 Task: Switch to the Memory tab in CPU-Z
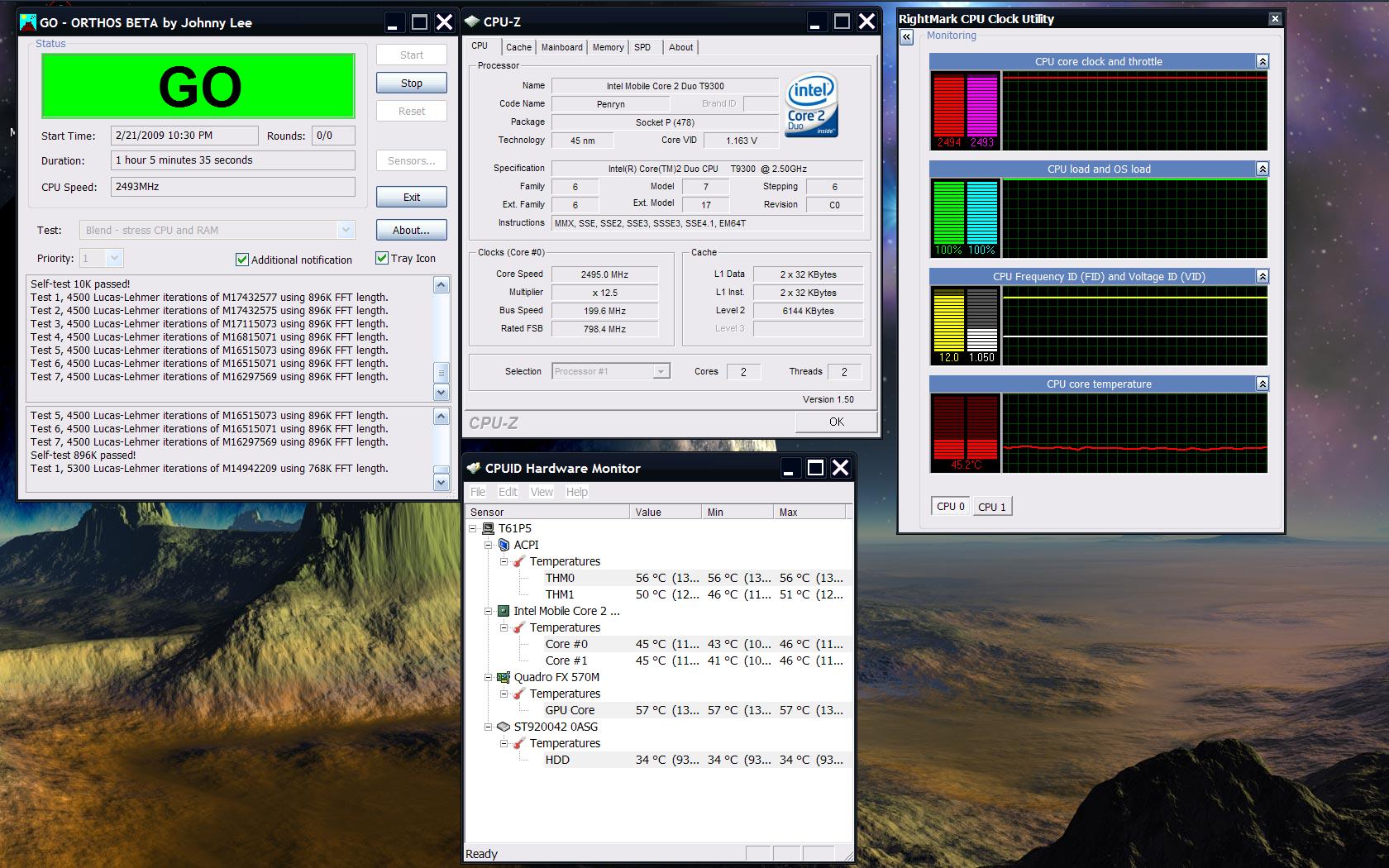[609, 47]
